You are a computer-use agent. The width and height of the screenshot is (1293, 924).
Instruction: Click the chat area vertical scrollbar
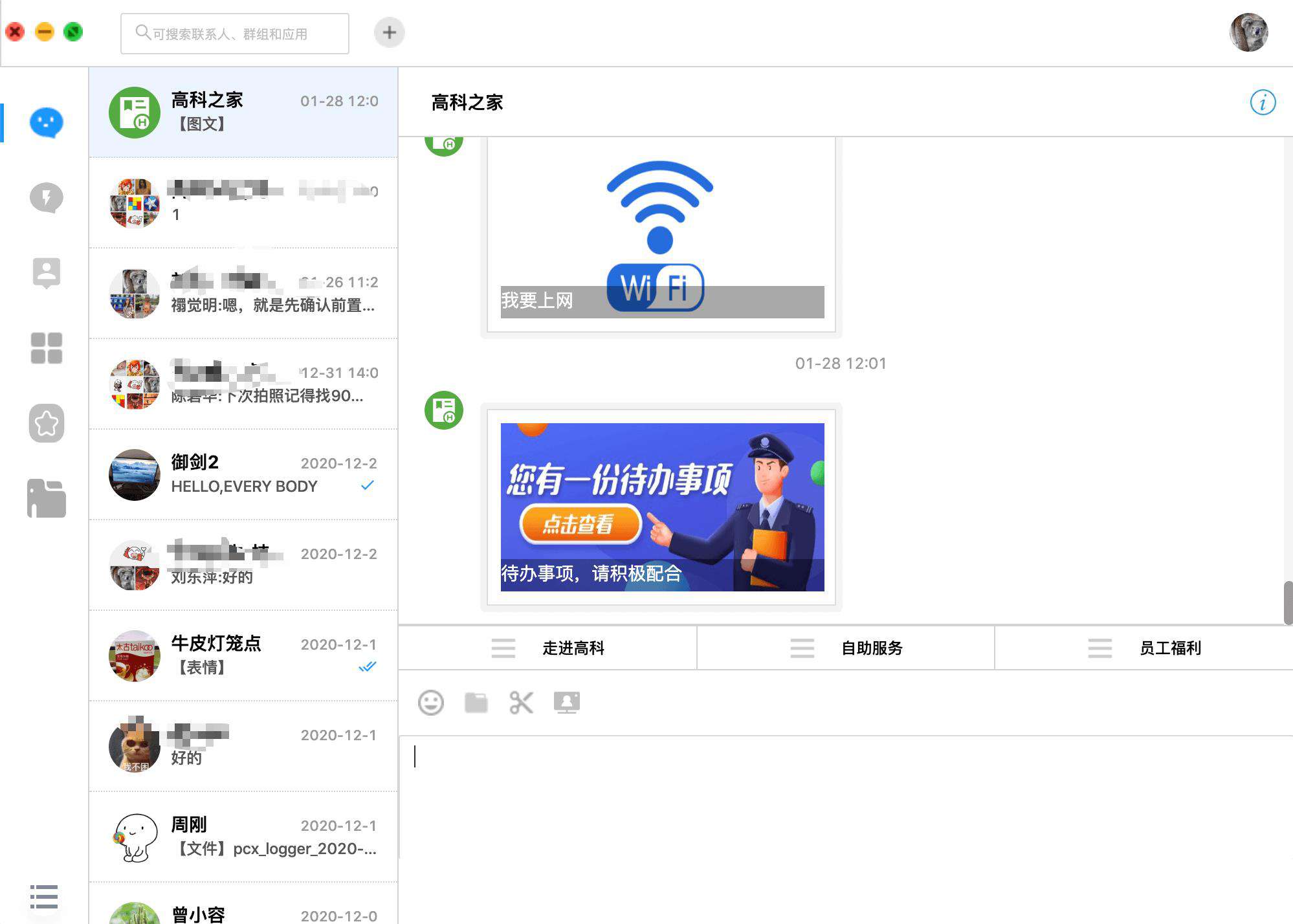[1288, 603]
